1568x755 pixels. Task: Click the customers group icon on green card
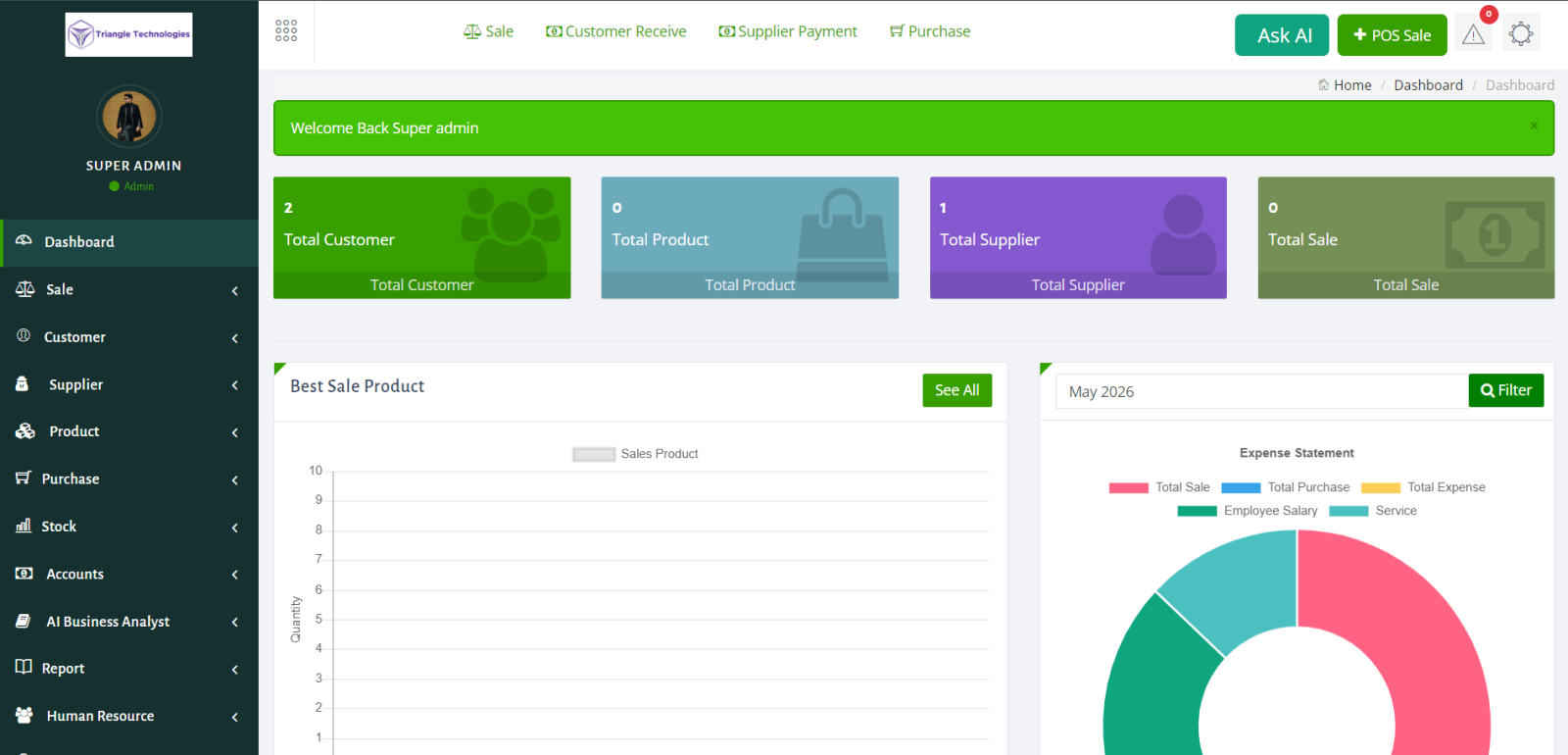510,233
